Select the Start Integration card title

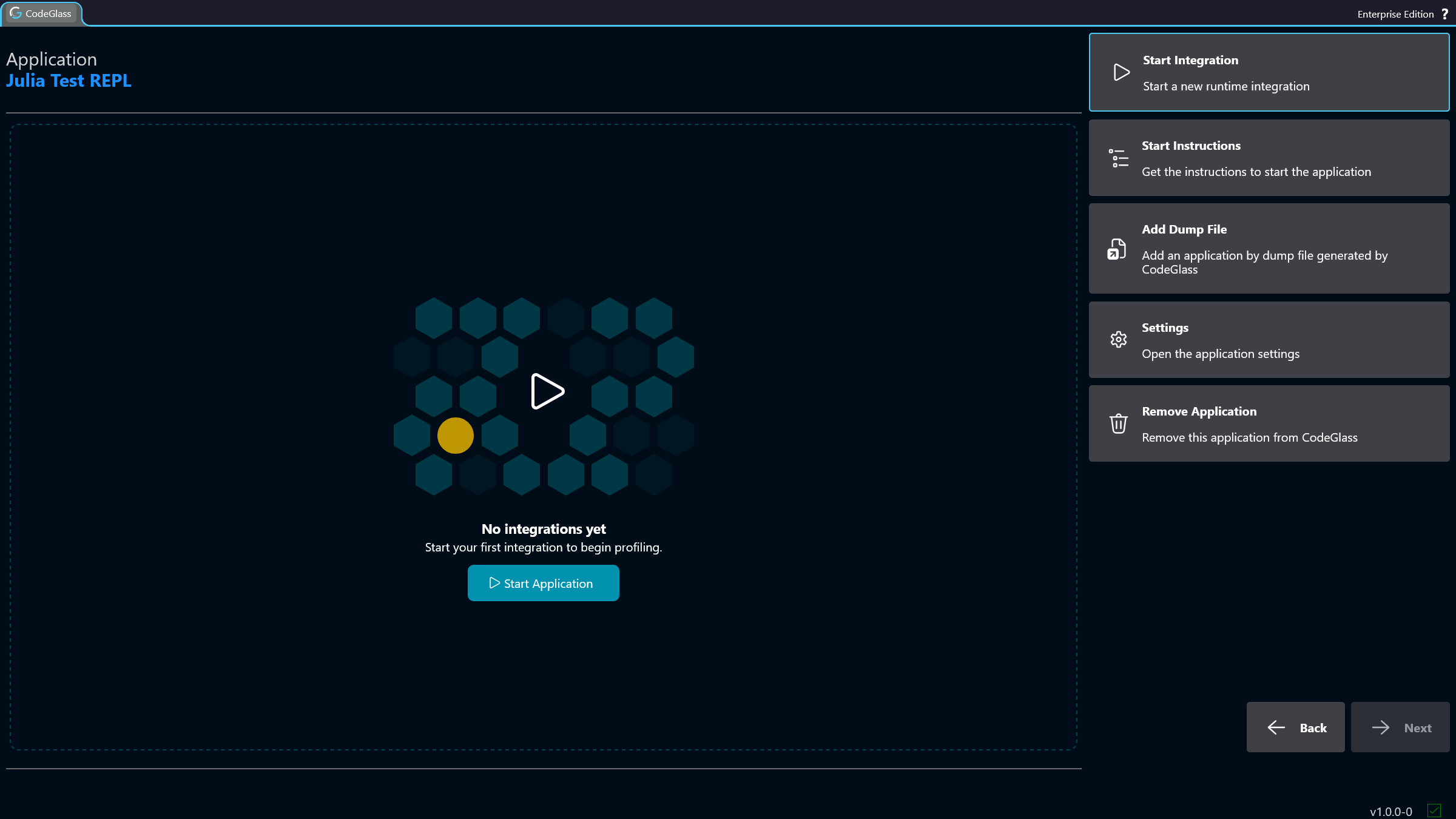(x=1190, y=60)
